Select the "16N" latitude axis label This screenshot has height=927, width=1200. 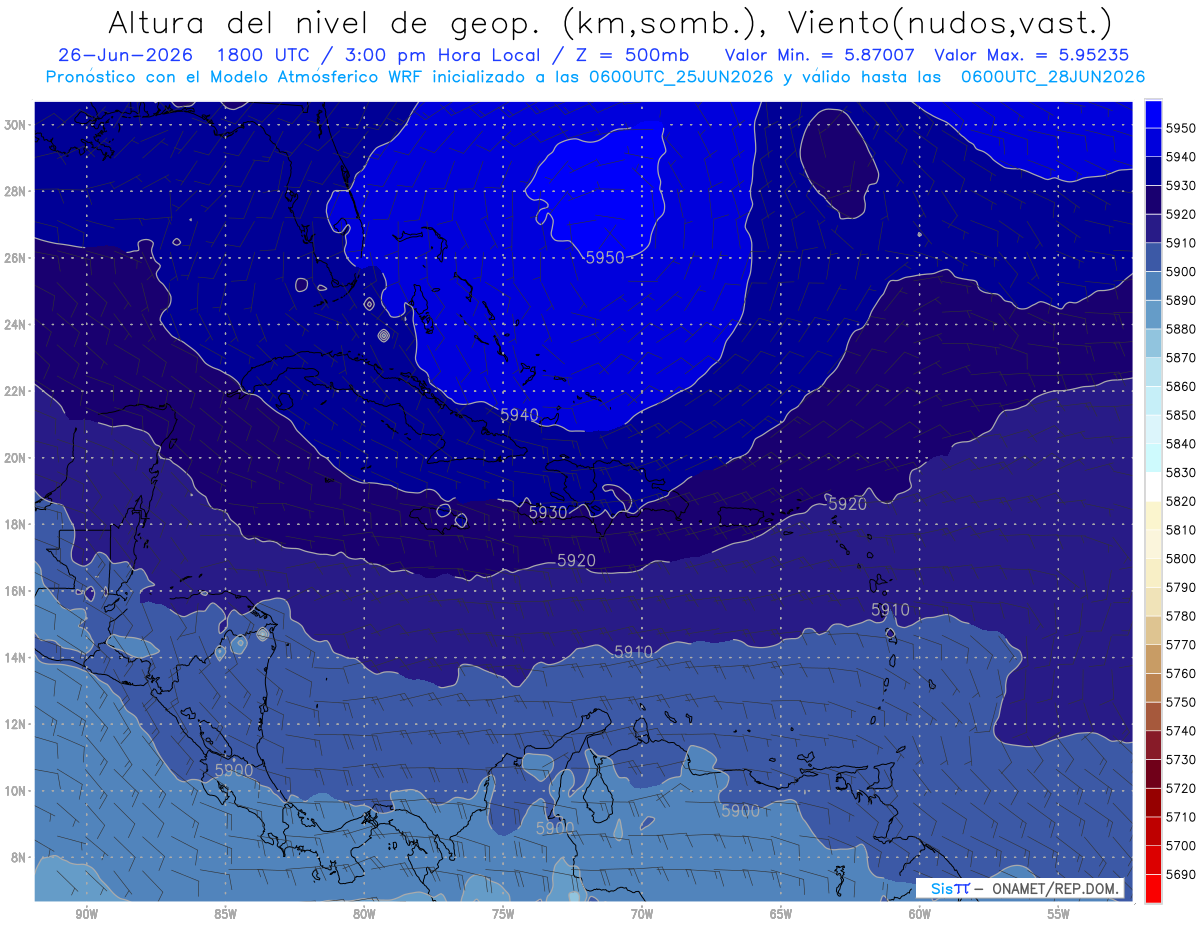(x=17, y=591)
